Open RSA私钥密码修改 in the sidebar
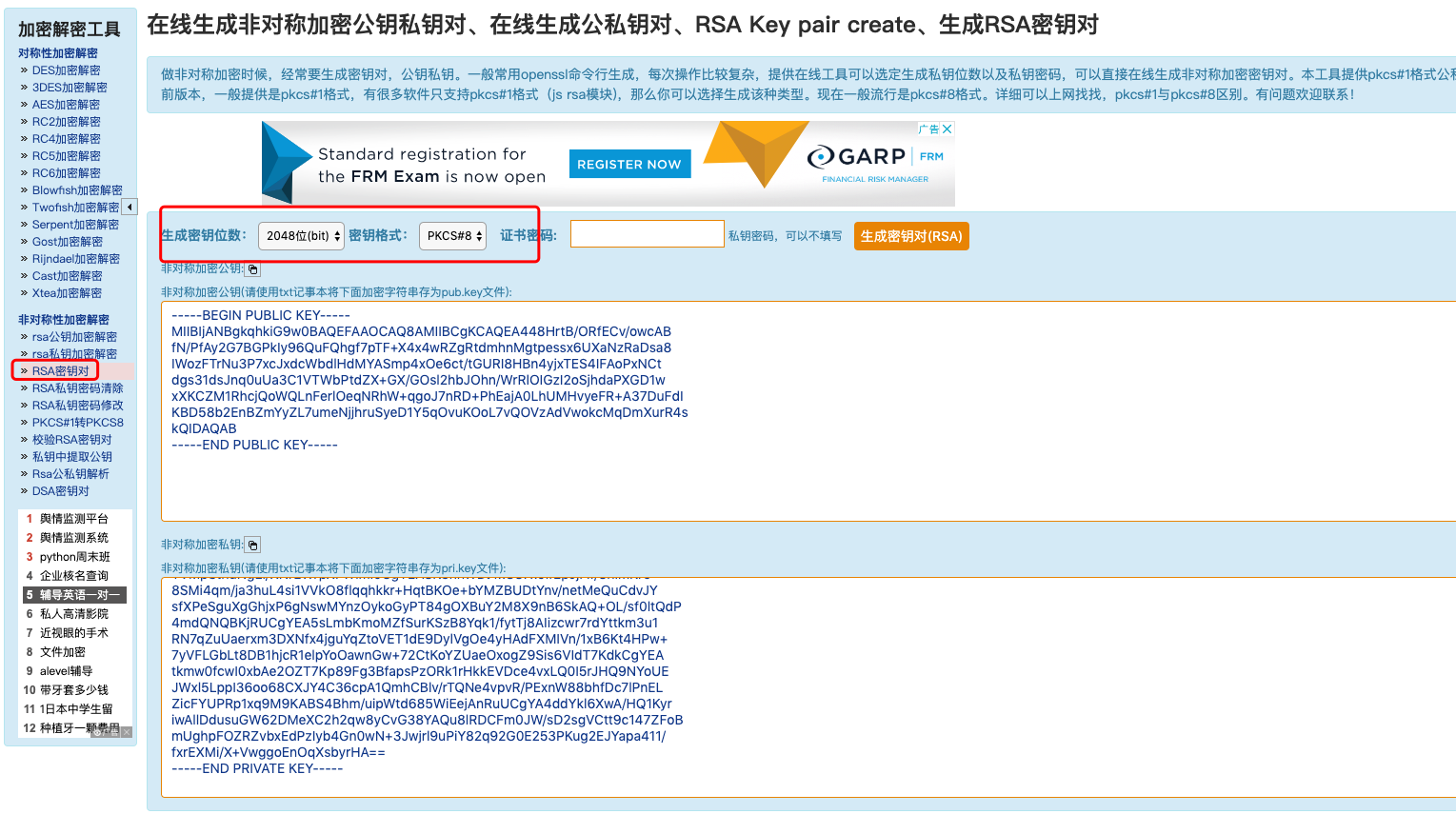This screenshot has width=1456, height=814. (x=78, y=406)
